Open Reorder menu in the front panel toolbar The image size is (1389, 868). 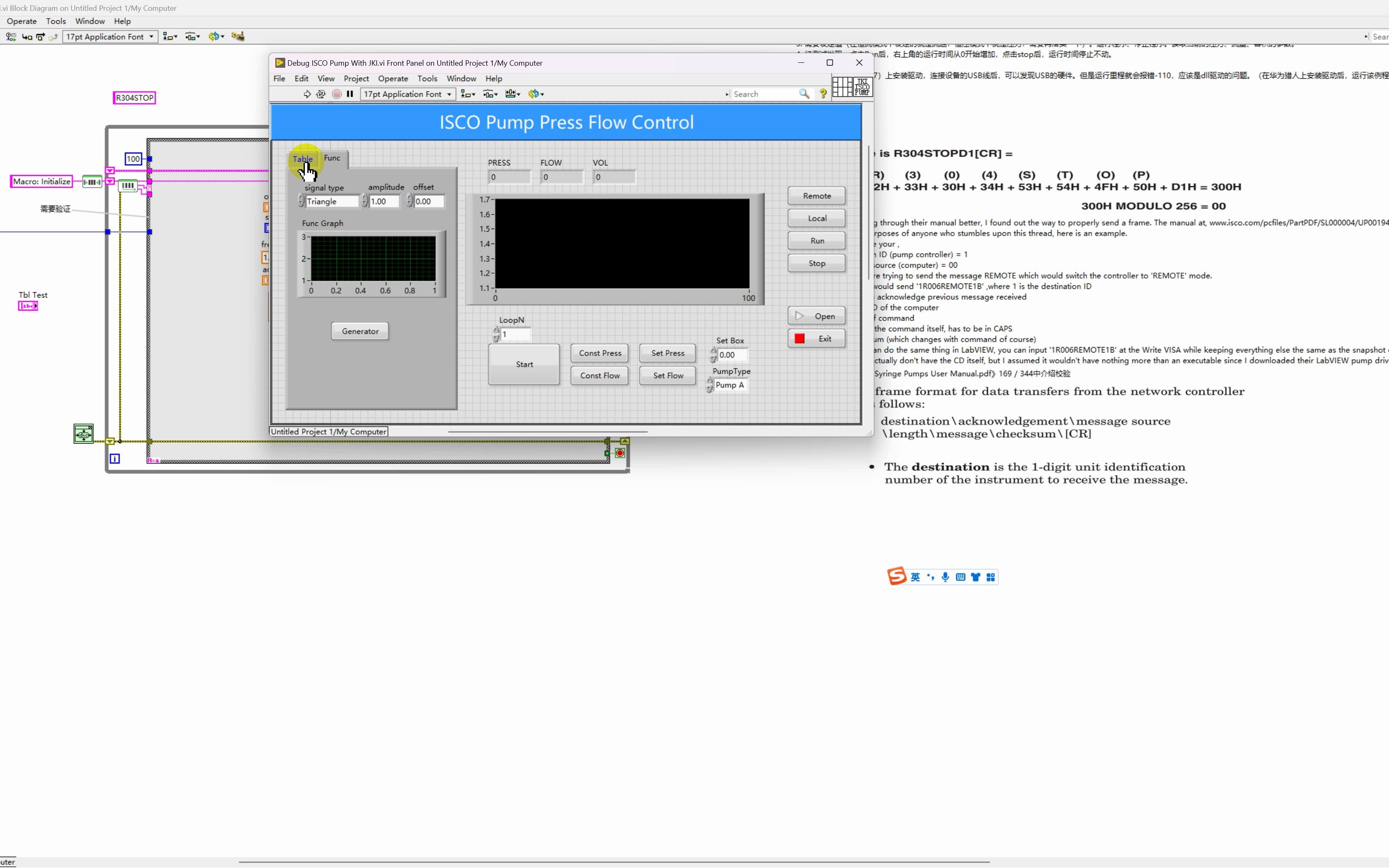click(x=536, y=94)
